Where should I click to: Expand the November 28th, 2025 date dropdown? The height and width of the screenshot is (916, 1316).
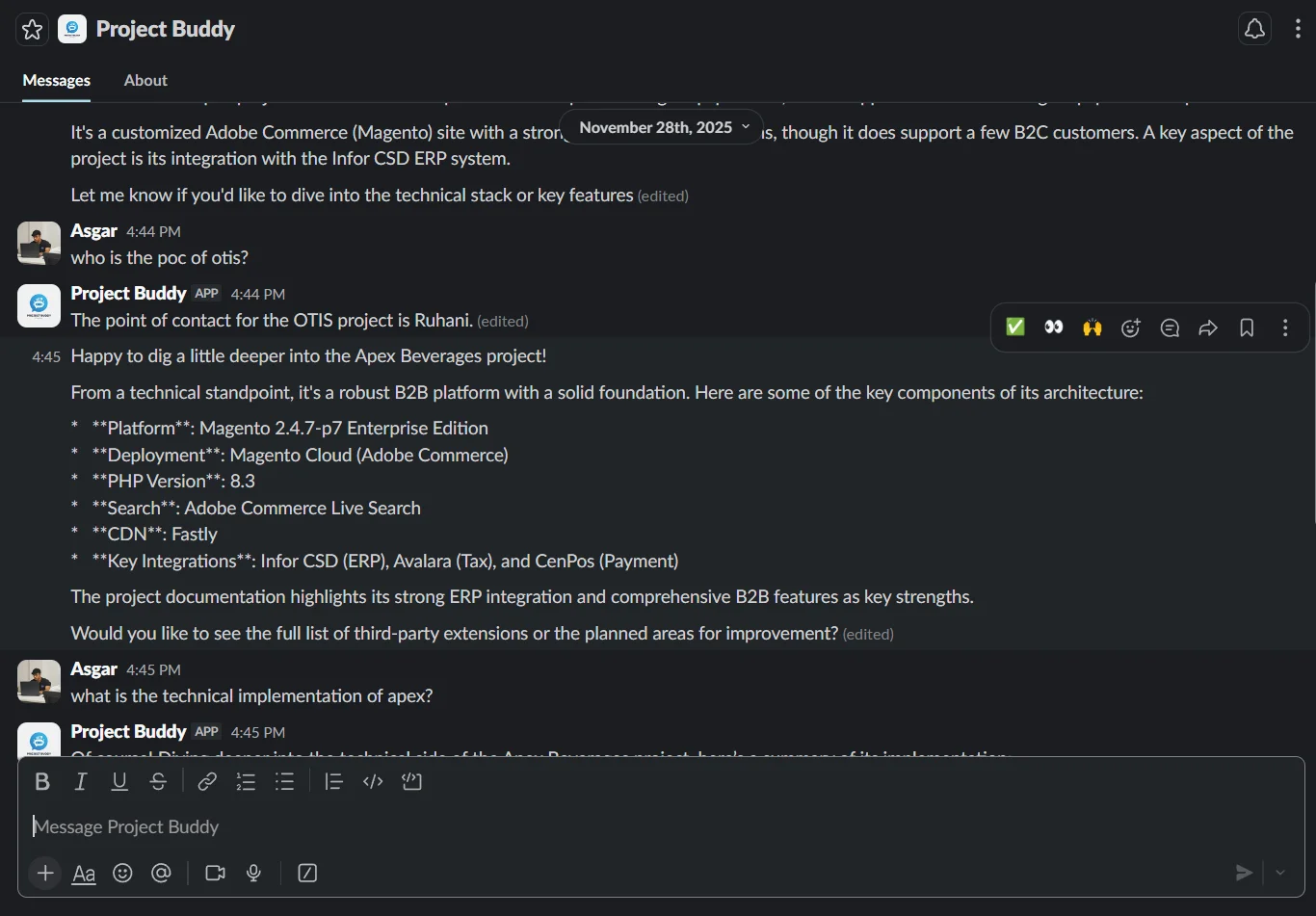[x=663, y=127]
